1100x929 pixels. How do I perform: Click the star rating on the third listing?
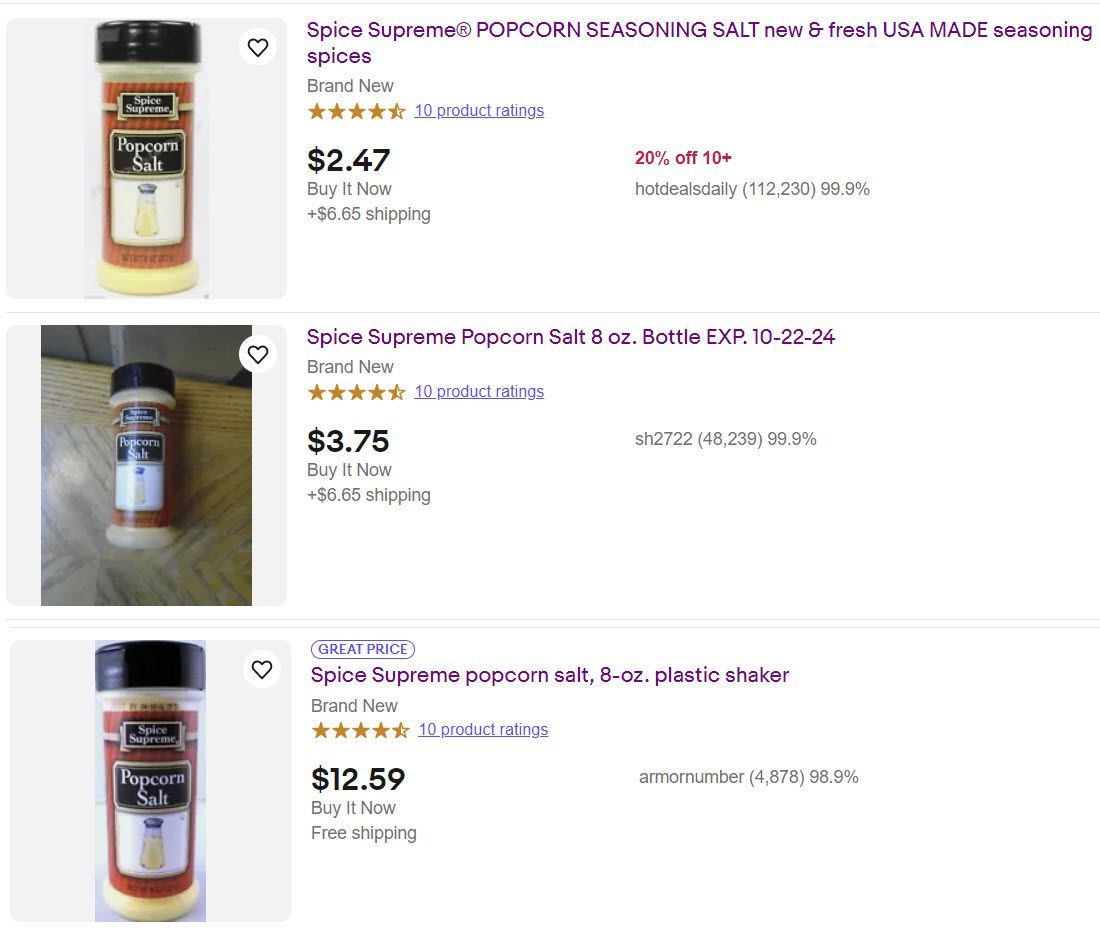(x=360, y=730)
